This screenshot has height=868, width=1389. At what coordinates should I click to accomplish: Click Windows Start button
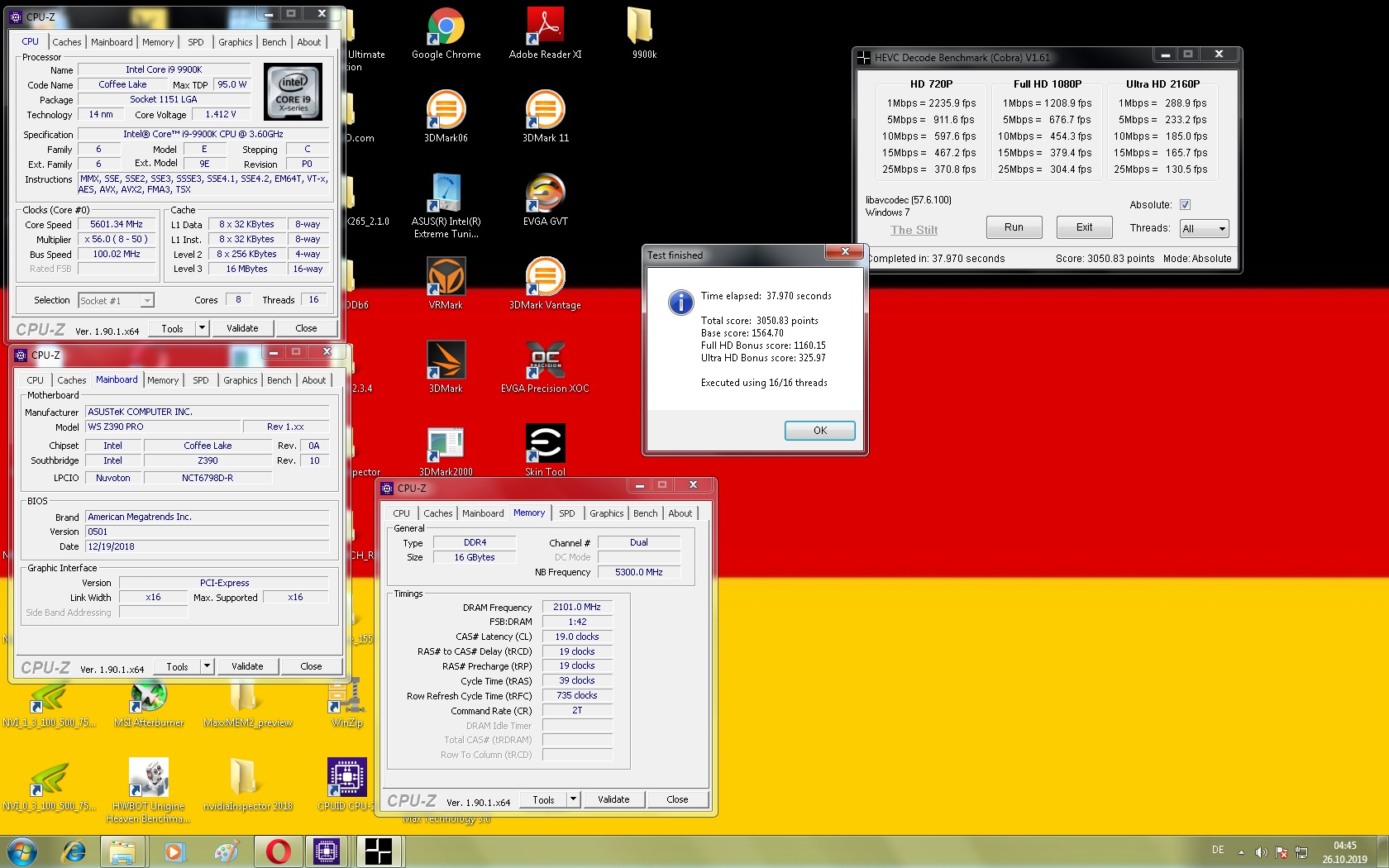click(x=22, y=851)
